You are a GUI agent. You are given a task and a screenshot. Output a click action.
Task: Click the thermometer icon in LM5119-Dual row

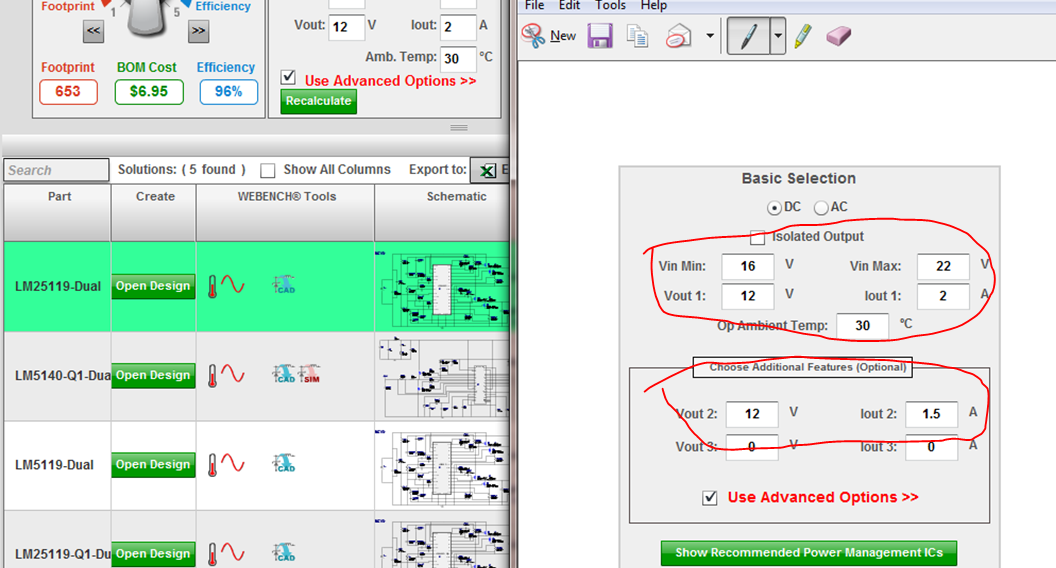pos(213,465)
